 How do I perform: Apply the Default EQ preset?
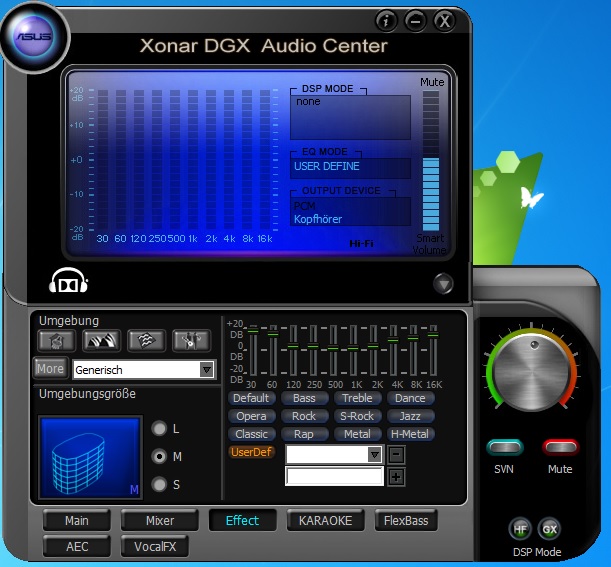click(251, 398)
